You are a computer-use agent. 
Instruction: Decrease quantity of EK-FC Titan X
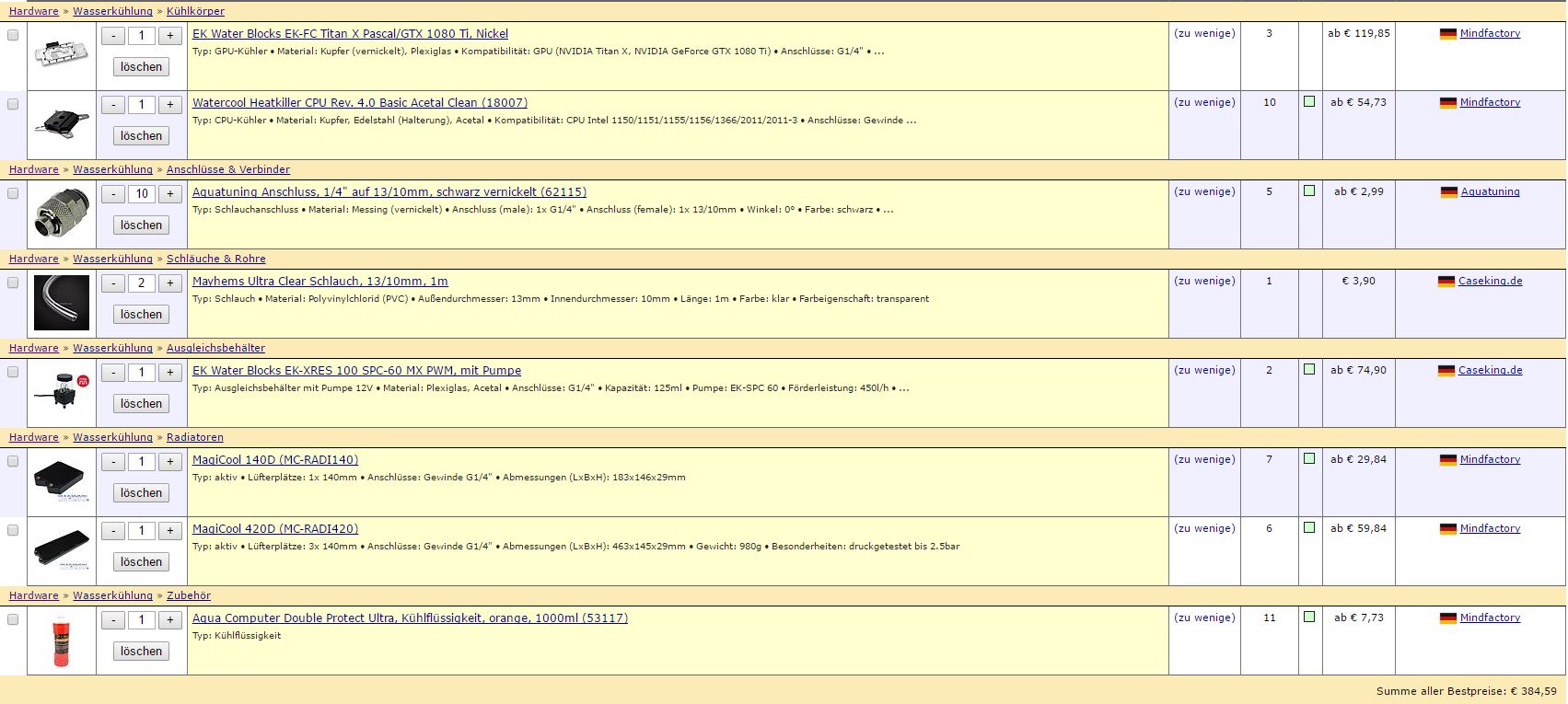(113, 36)
